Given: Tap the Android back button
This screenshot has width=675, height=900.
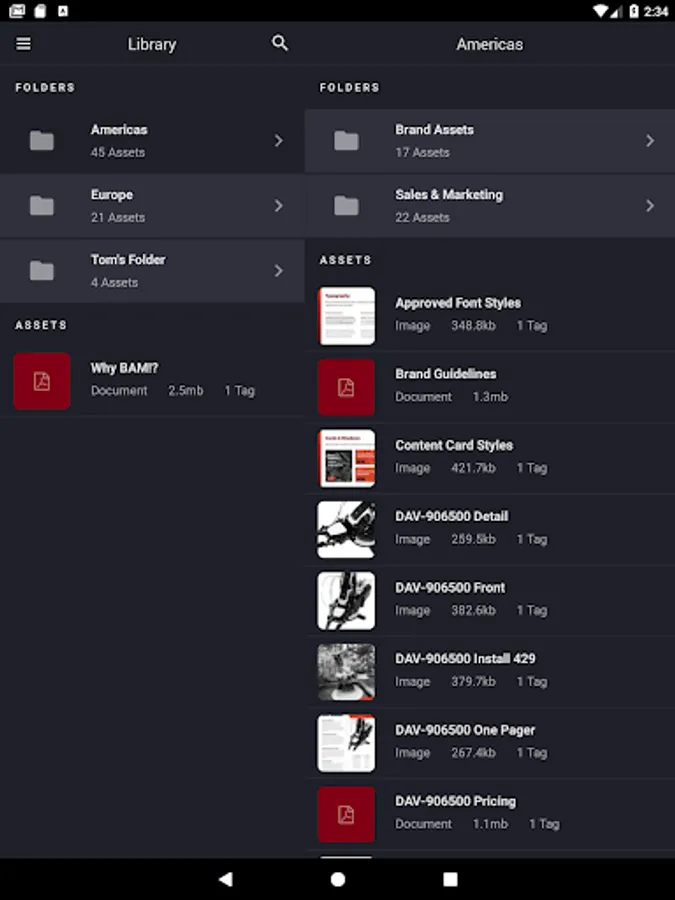Looking at the screenshot, I should click(x=226, y=879).
